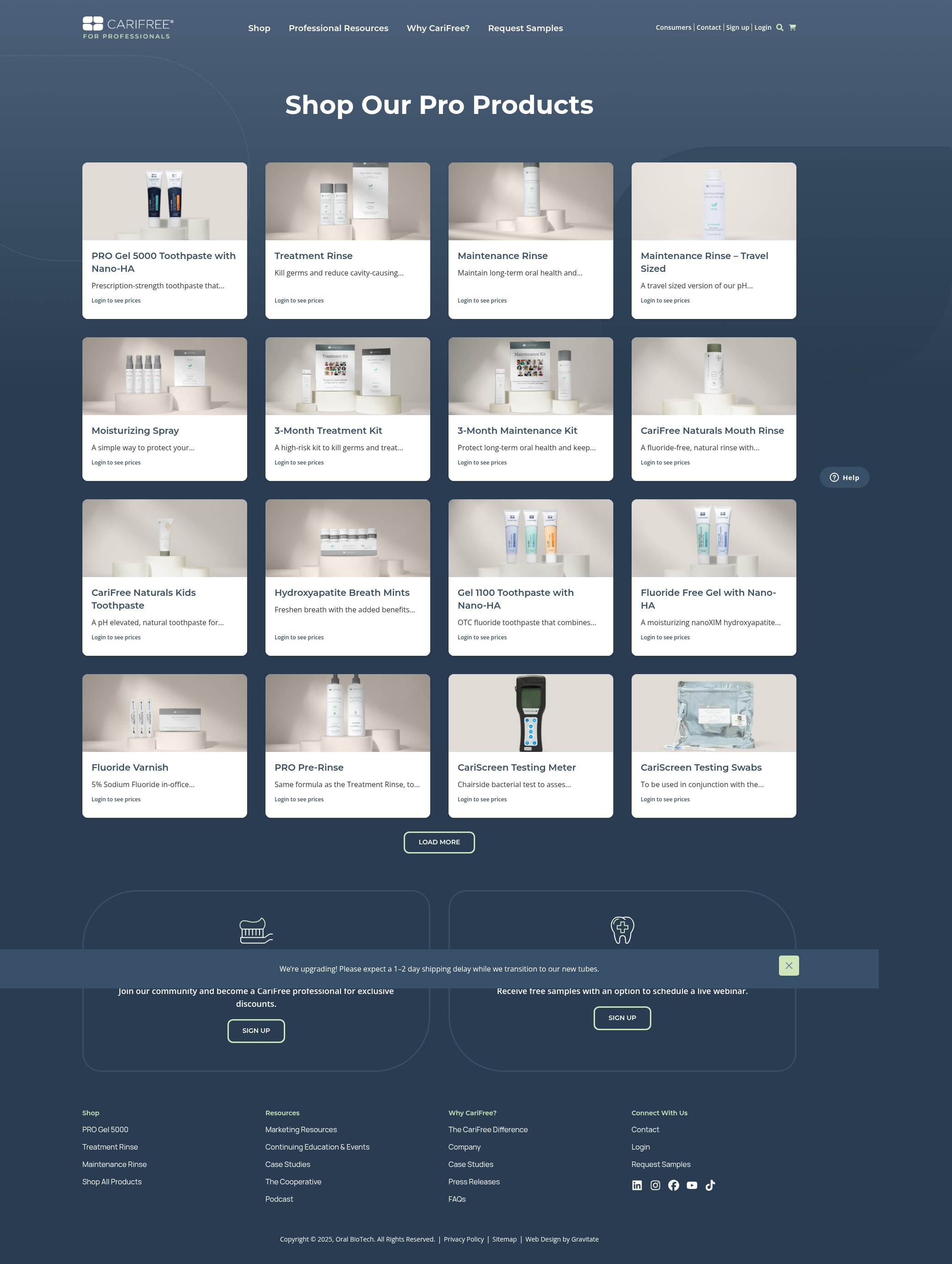Open the 3-Month Treatment Kit title
The height and width of the screenshot is (1264, 952).
coord(328,431)
